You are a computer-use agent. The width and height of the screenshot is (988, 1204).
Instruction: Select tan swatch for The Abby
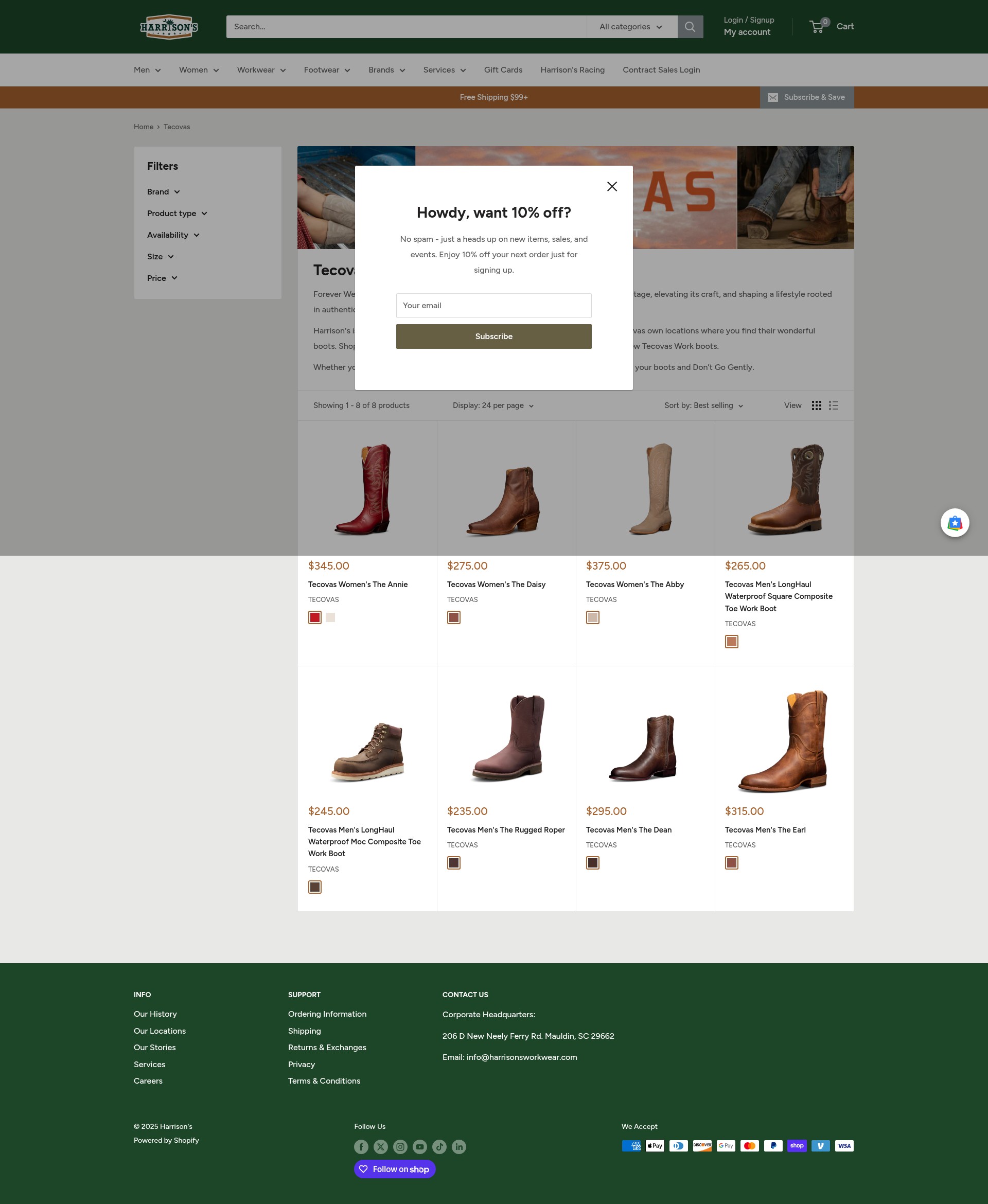(x=592, y=617)
